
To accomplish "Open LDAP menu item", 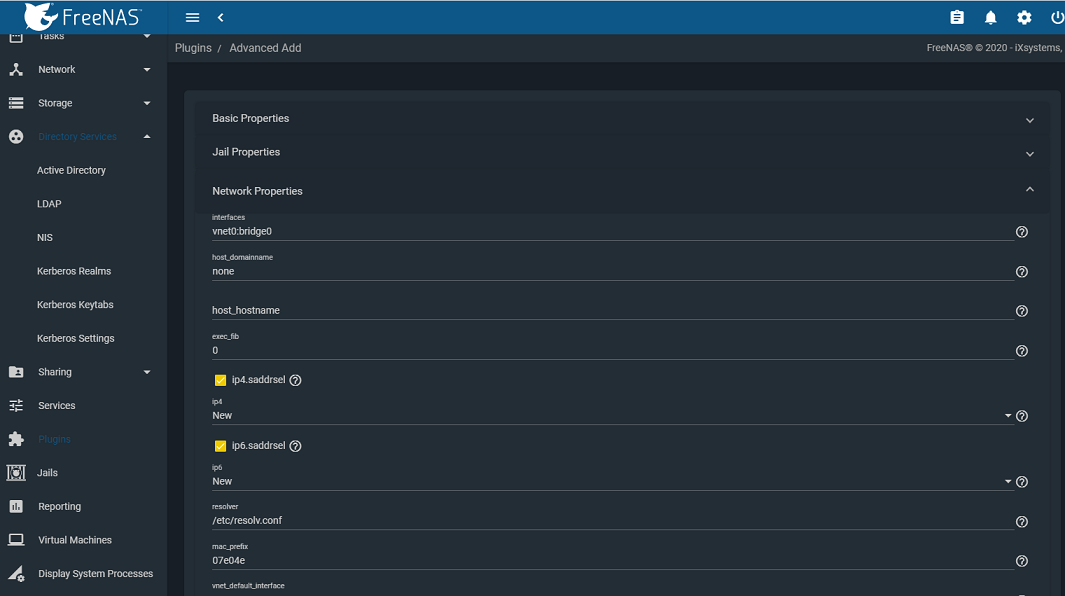I will coord(49,204).
